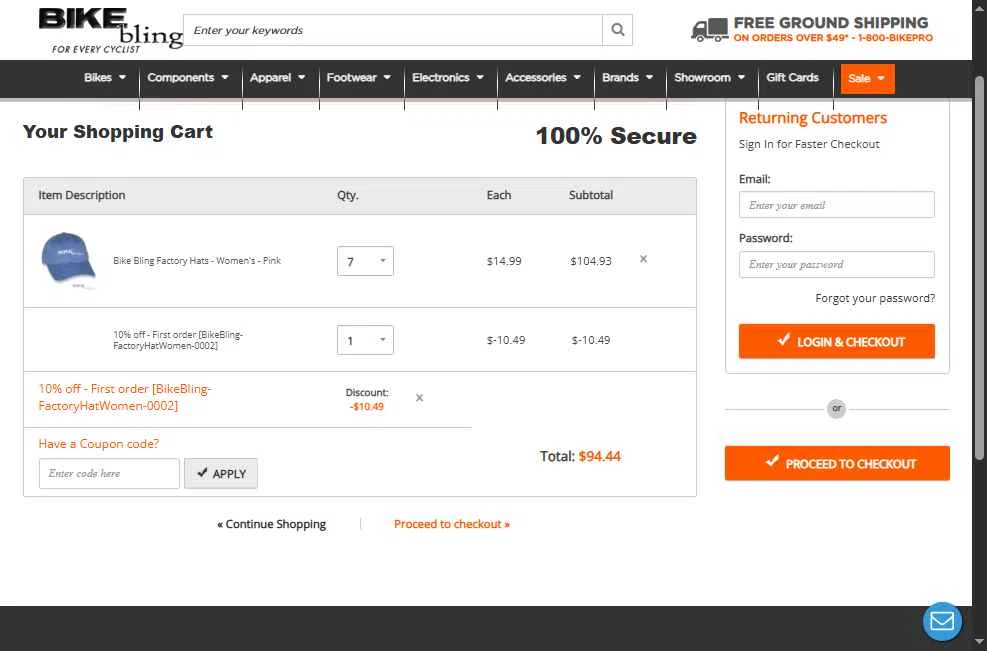Expand the Apparel menu
This screenshot has height=651, width=987.
coord(278,77)
